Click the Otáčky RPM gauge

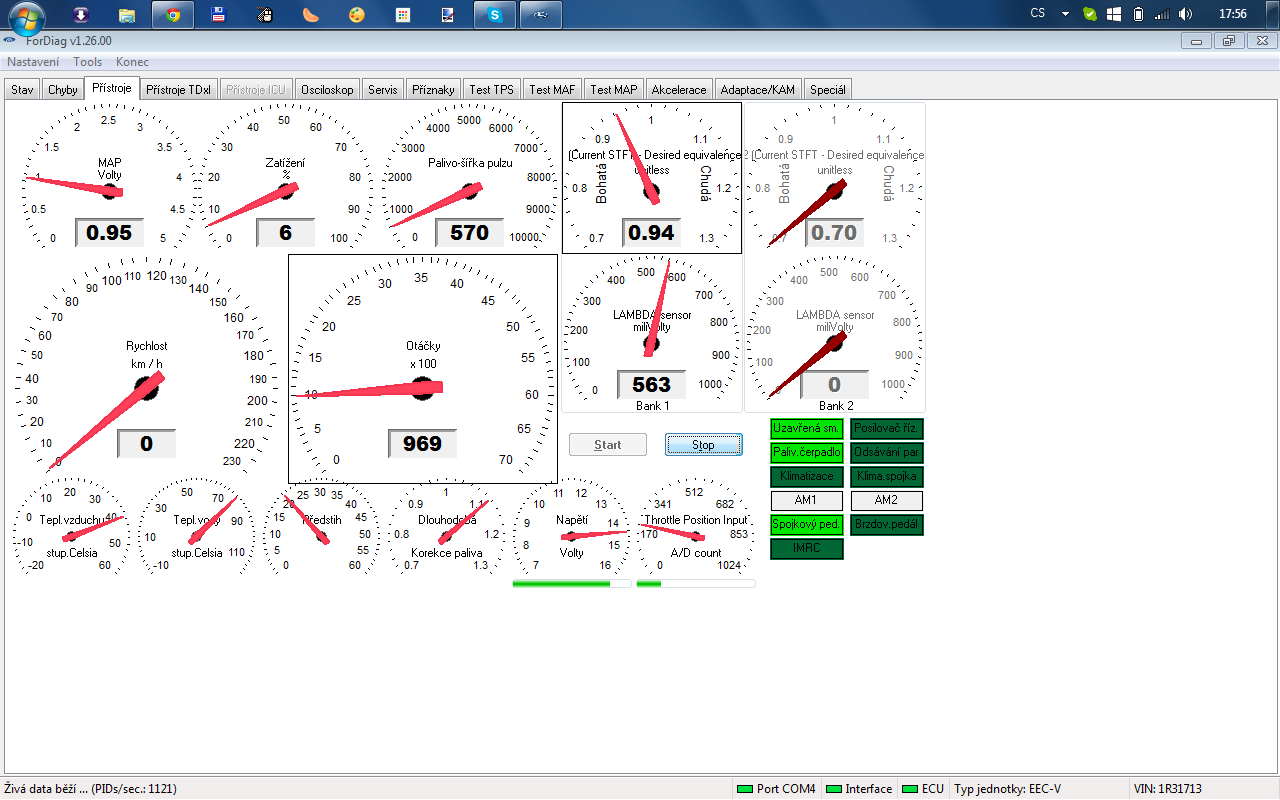pyautogui.click(x=422, y=368)
